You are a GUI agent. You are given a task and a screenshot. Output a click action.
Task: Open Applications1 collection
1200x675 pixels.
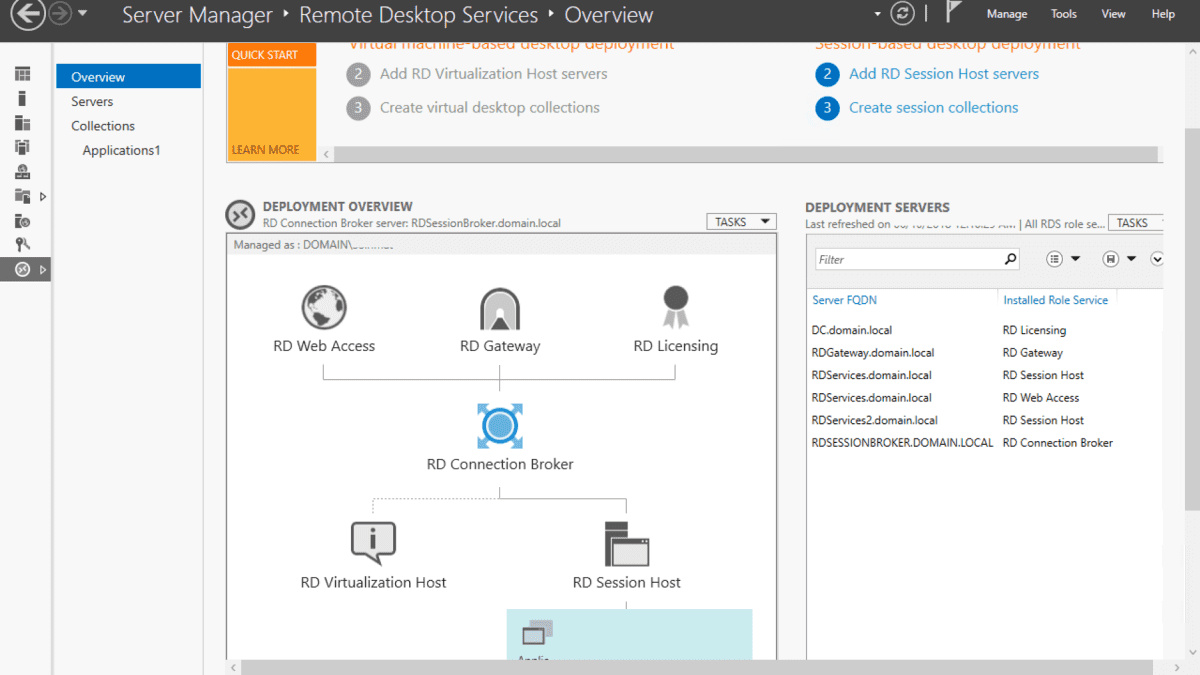point(121,151)
